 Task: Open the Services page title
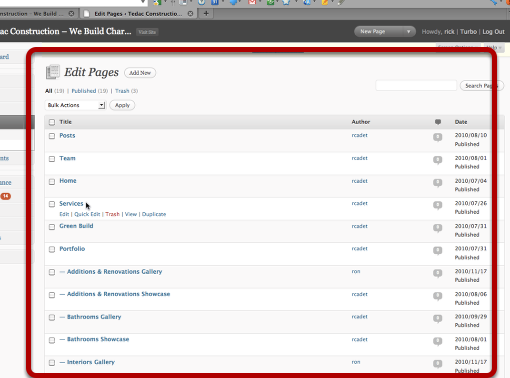(71, 203)
